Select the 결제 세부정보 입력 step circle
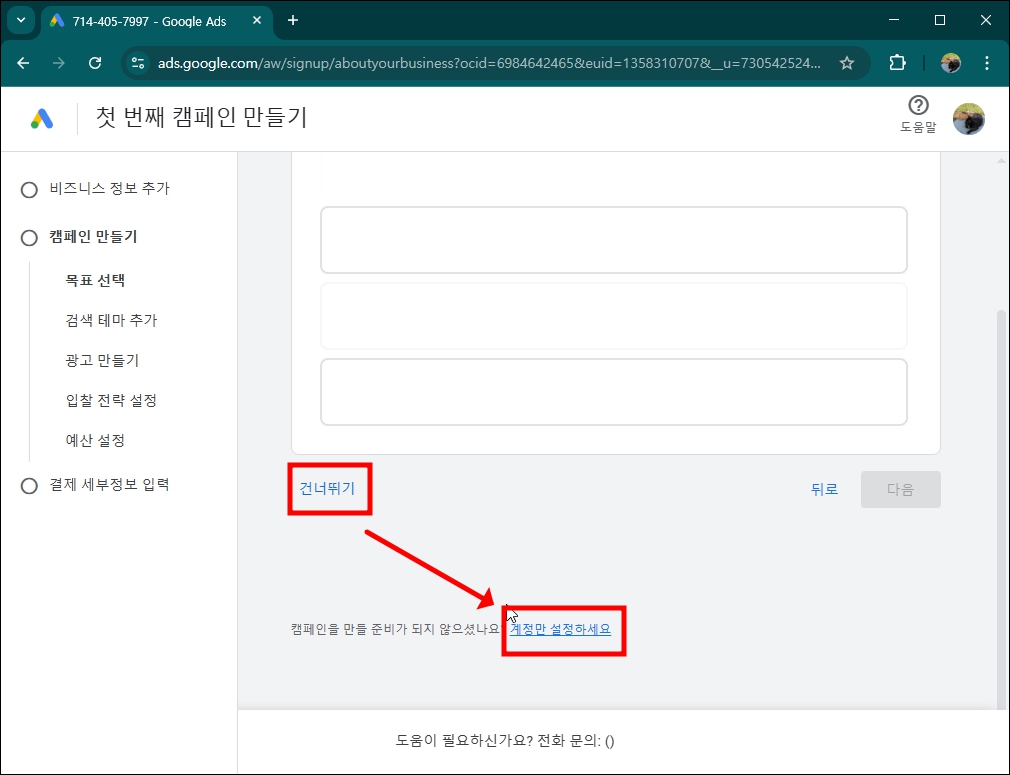This screenshot has height=775, width=1010. click(x=29, y=484)
